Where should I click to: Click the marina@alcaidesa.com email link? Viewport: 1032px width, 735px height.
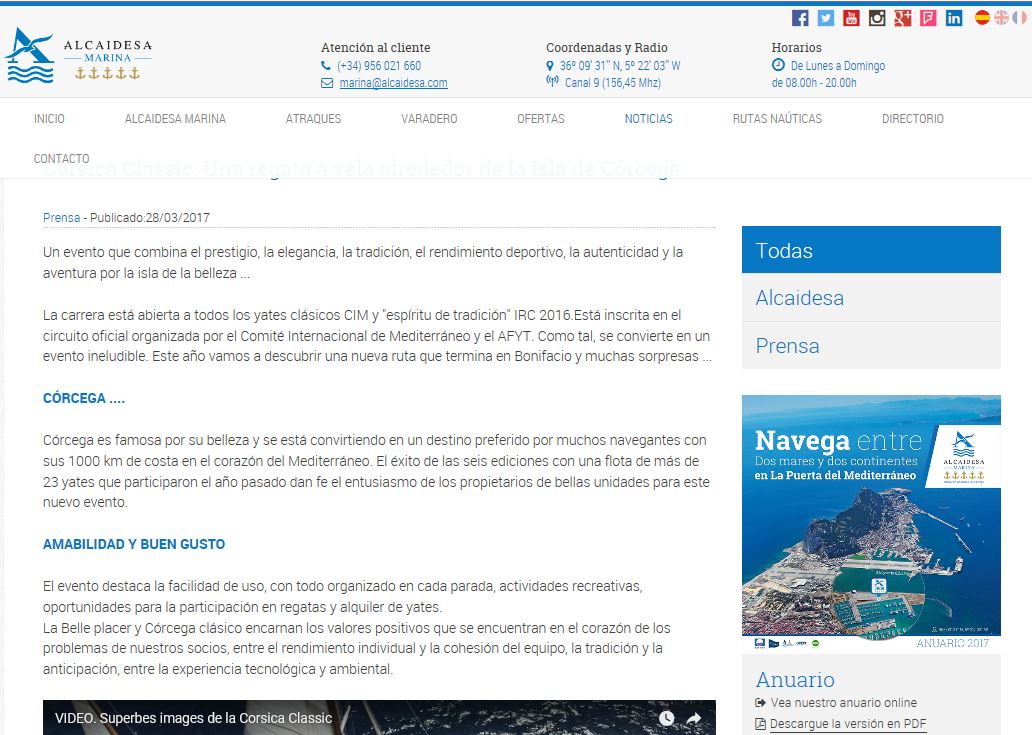393,84
